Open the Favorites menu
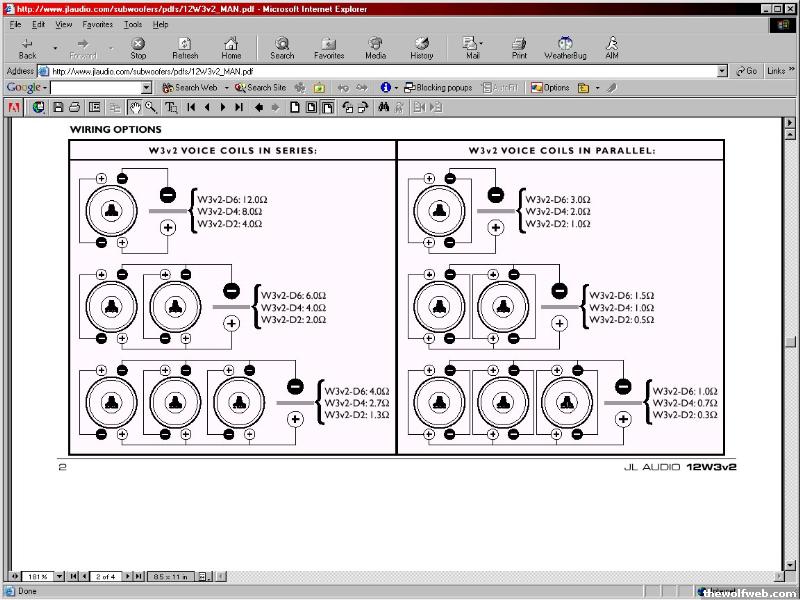The width and height of the screenshot is (800, 600). click(x=97, y=24)
